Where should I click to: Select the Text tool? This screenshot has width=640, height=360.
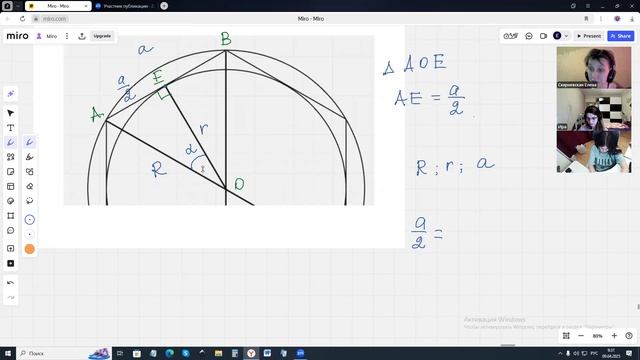[11, 128]
